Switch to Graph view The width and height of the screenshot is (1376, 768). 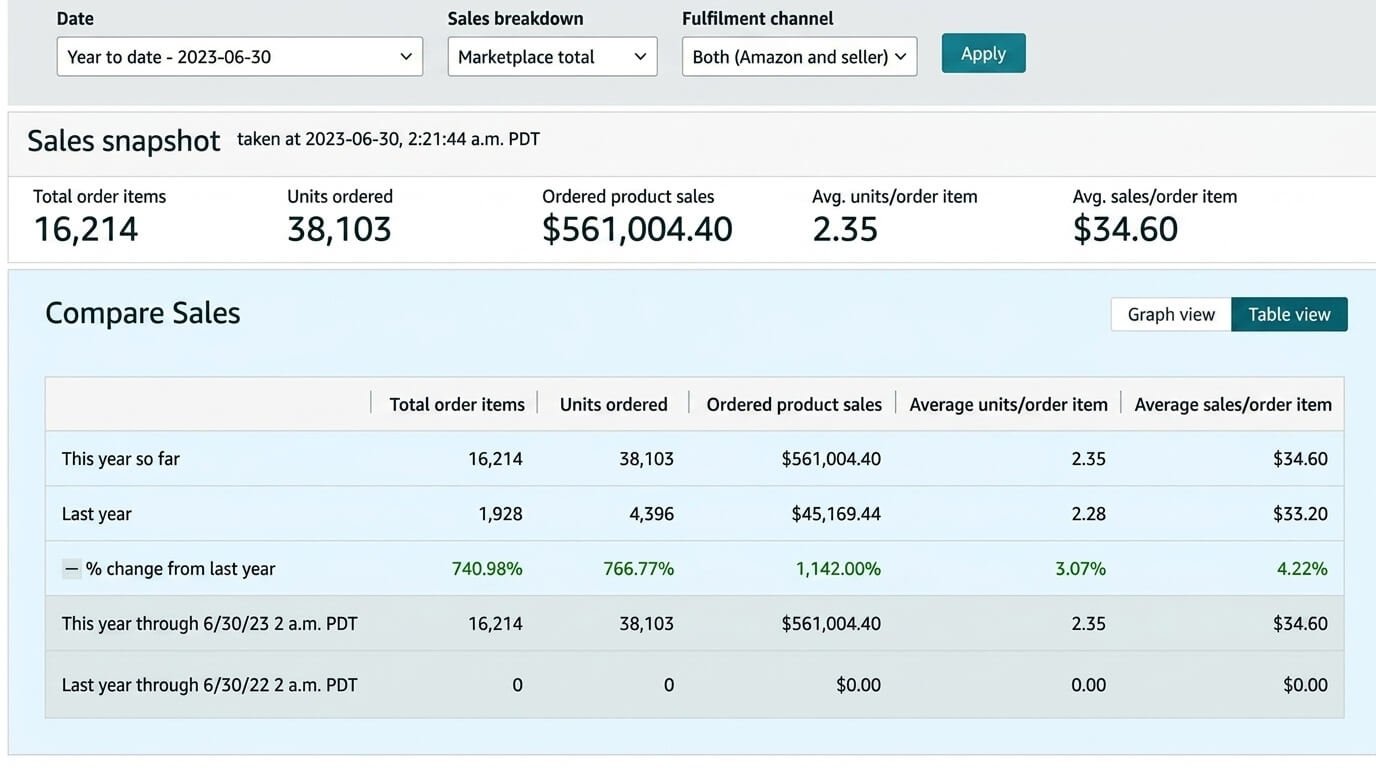tap(1171, 314)
